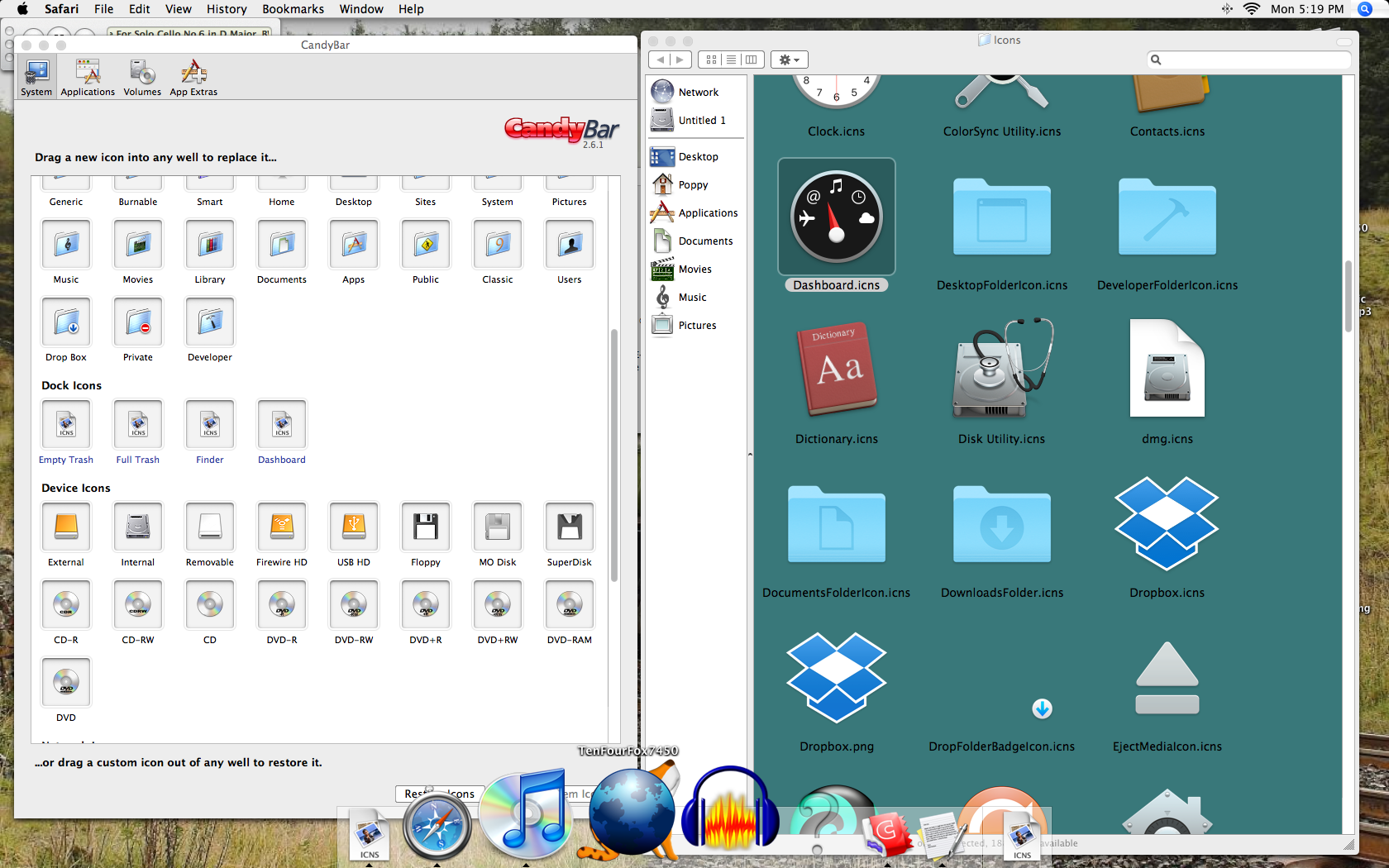
Task: Switch Finder to icon view
Action: click(711, 60)
